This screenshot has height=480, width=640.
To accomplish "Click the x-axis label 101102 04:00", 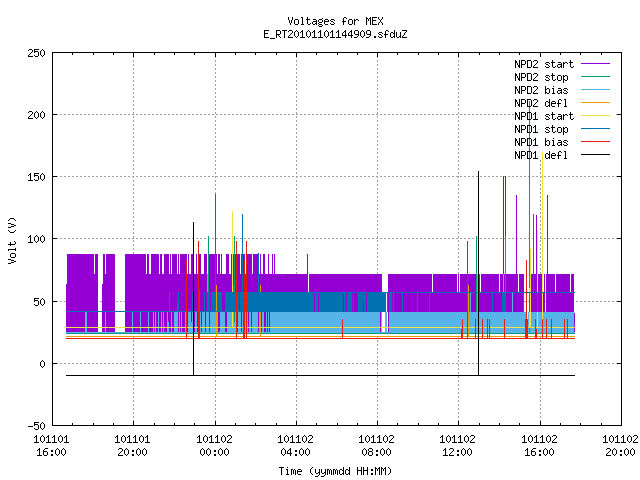I will (295, 446).
